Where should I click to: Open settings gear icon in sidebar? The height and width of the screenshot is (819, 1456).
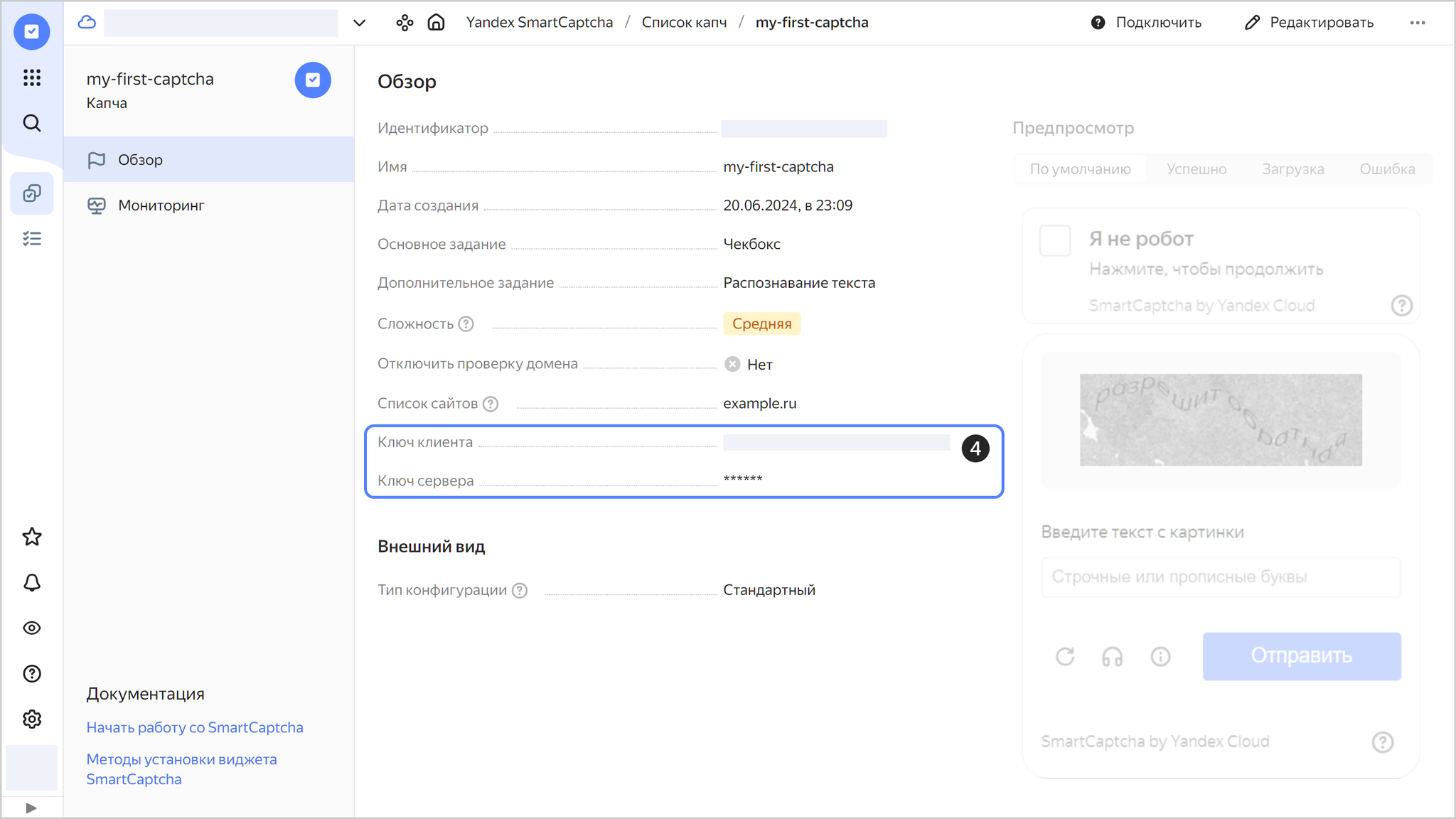click(x=32, y=719)
